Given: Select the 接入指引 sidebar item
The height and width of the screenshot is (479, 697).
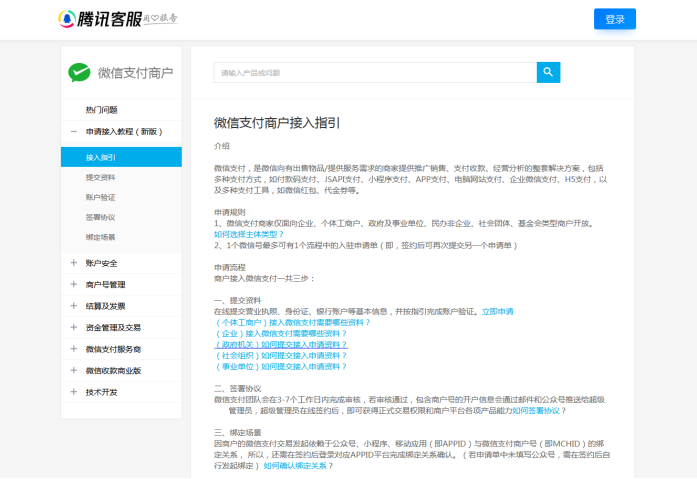Looking at the screenshot, I should coord(121,157).
